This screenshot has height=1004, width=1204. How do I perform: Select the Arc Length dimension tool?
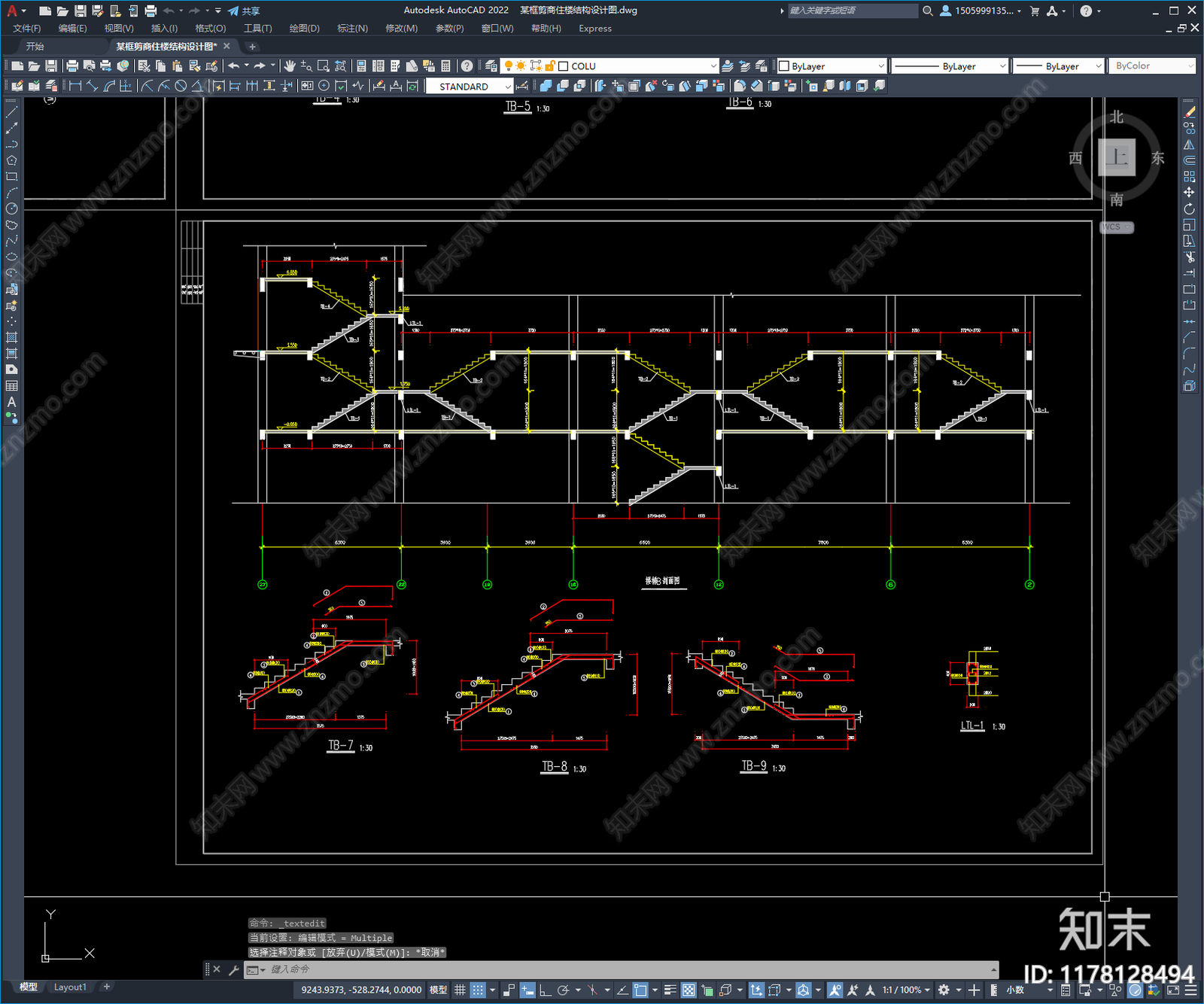(x=109, y=86)
